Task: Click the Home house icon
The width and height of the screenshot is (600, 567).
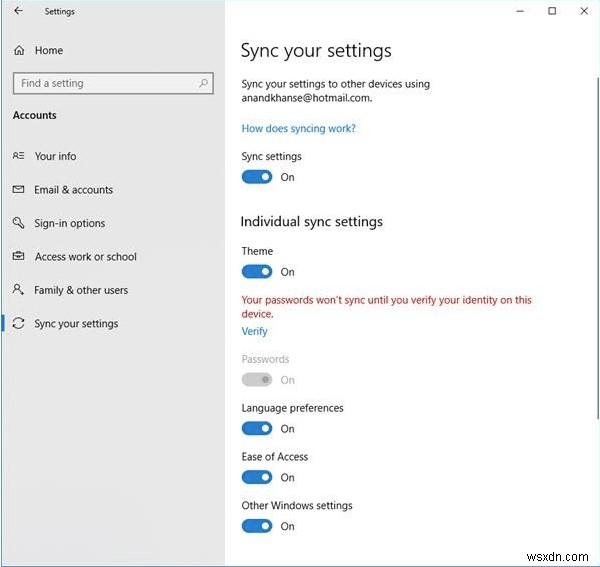Action: click(19, 50)
